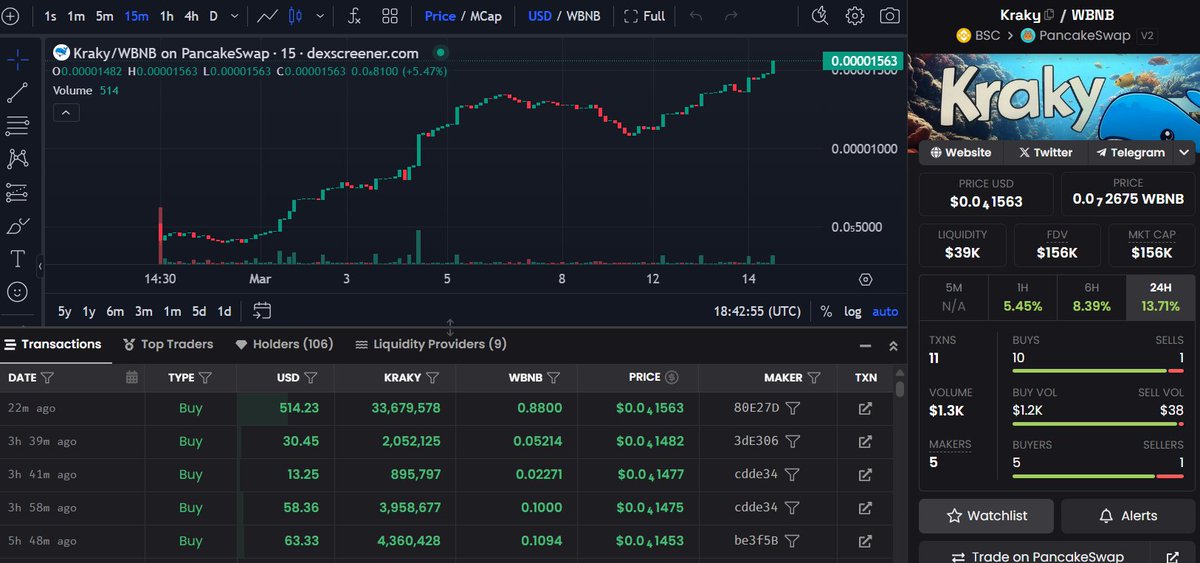Filter the WBNB column
The height and width of the screenshot is (563, 1200).
point(553,378)
